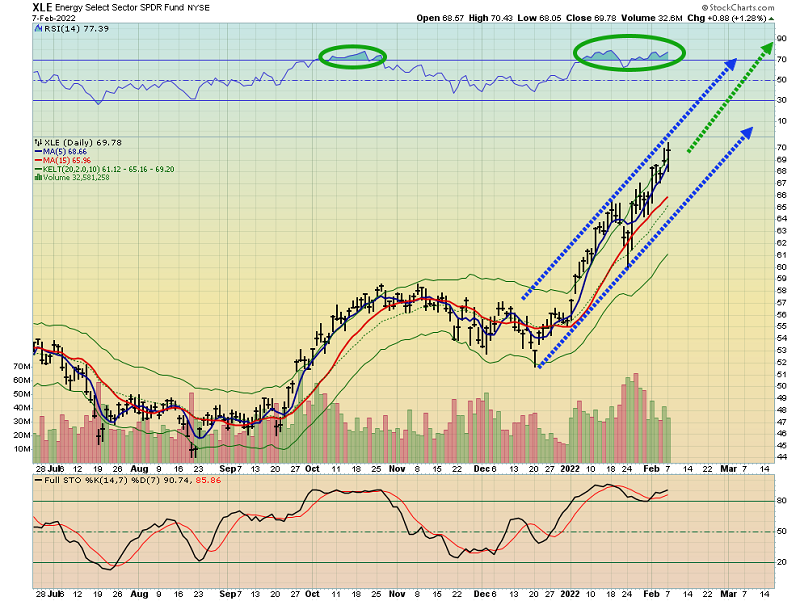The width and height of the screenshot is (800, 601).
Task: Click the Close 69.78 header value
Action: coord(579,17)
